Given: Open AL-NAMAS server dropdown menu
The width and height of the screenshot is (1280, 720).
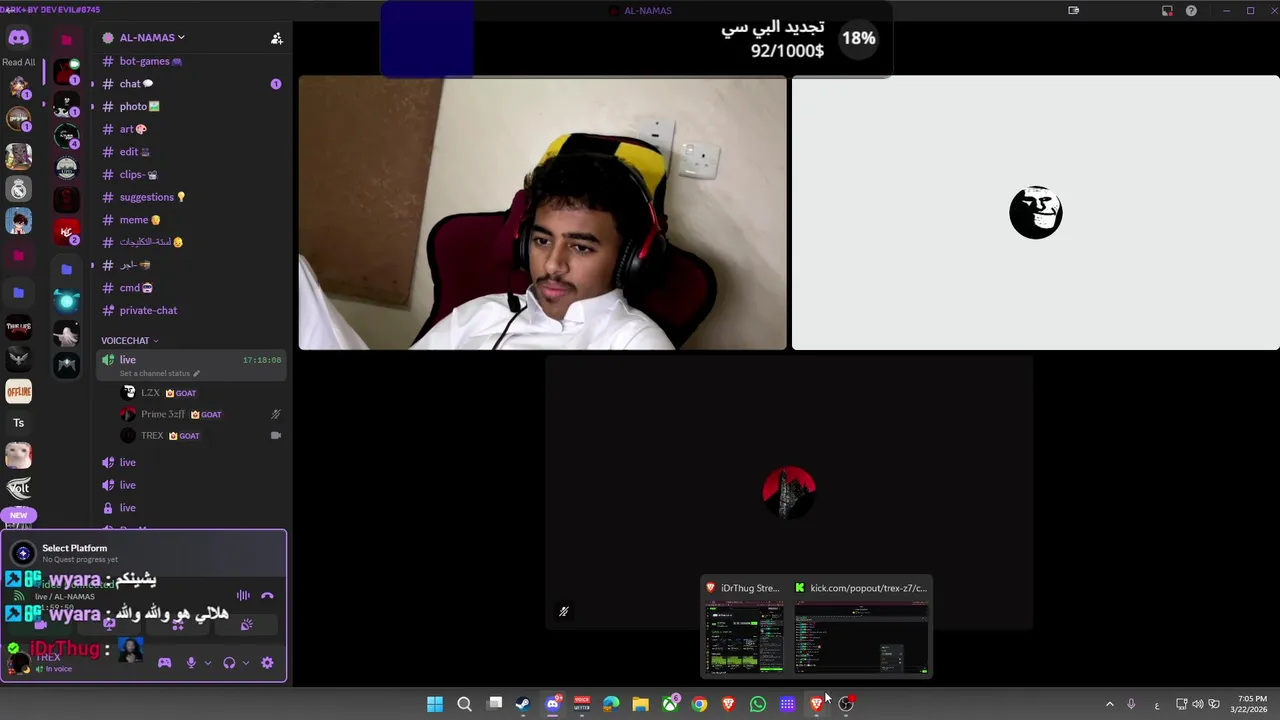Looking at the screenshot, I should [x=152, y=38].
